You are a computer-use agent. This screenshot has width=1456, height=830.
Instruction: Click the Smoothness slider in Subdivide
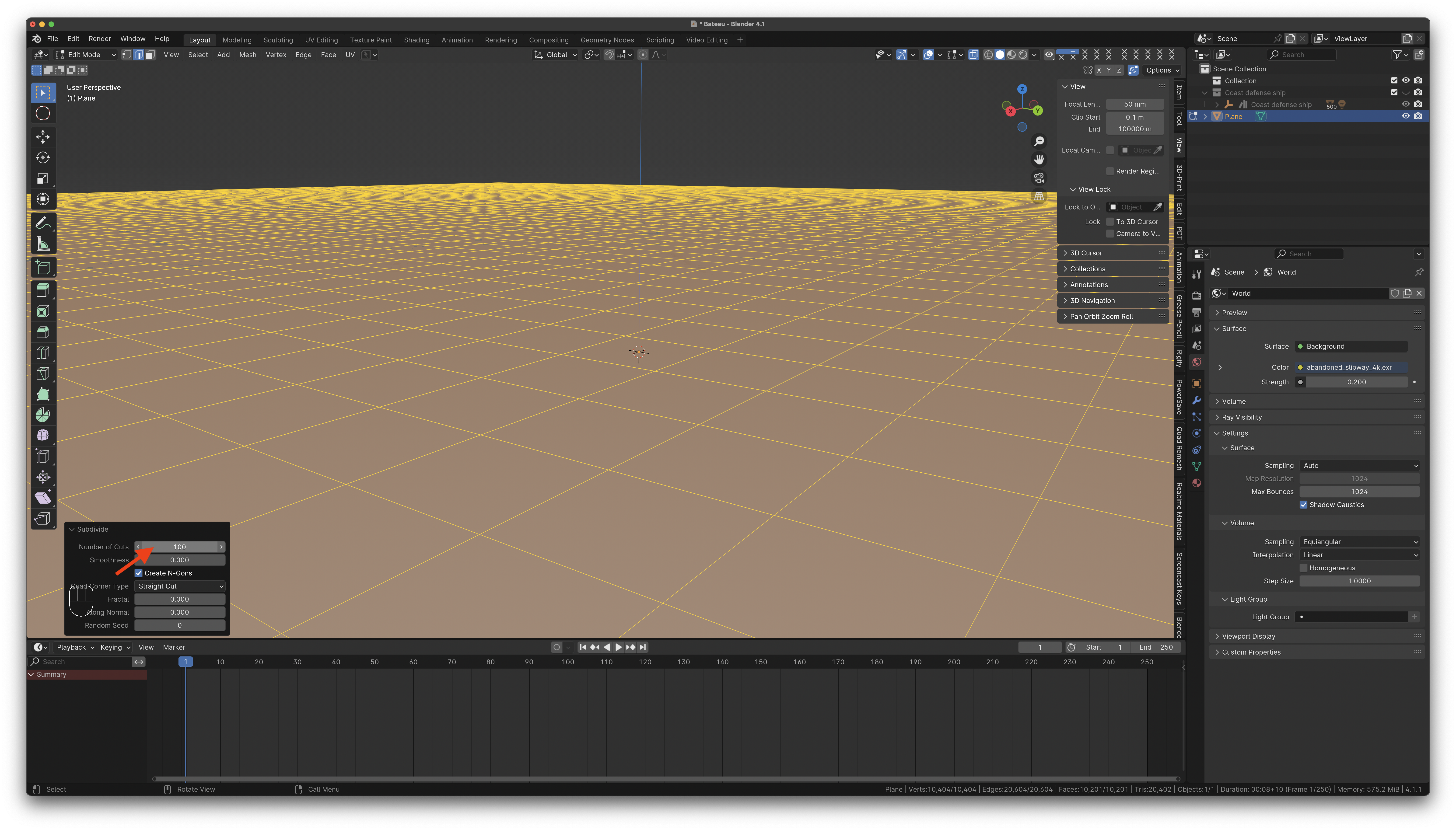(180, 560)
